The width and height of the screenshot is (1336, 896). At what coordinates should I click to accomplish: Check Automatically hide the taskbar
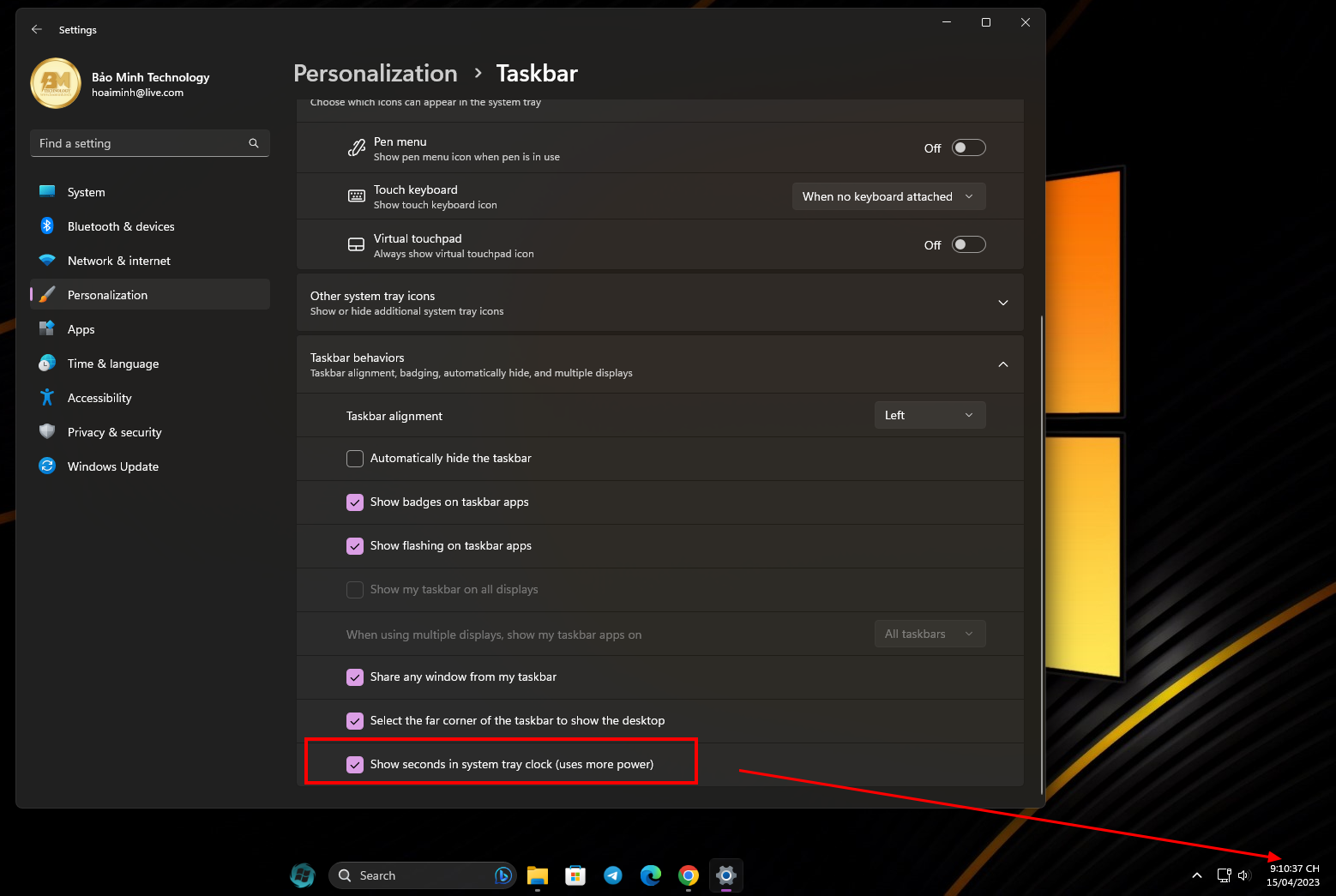click(x=355, y=459)
